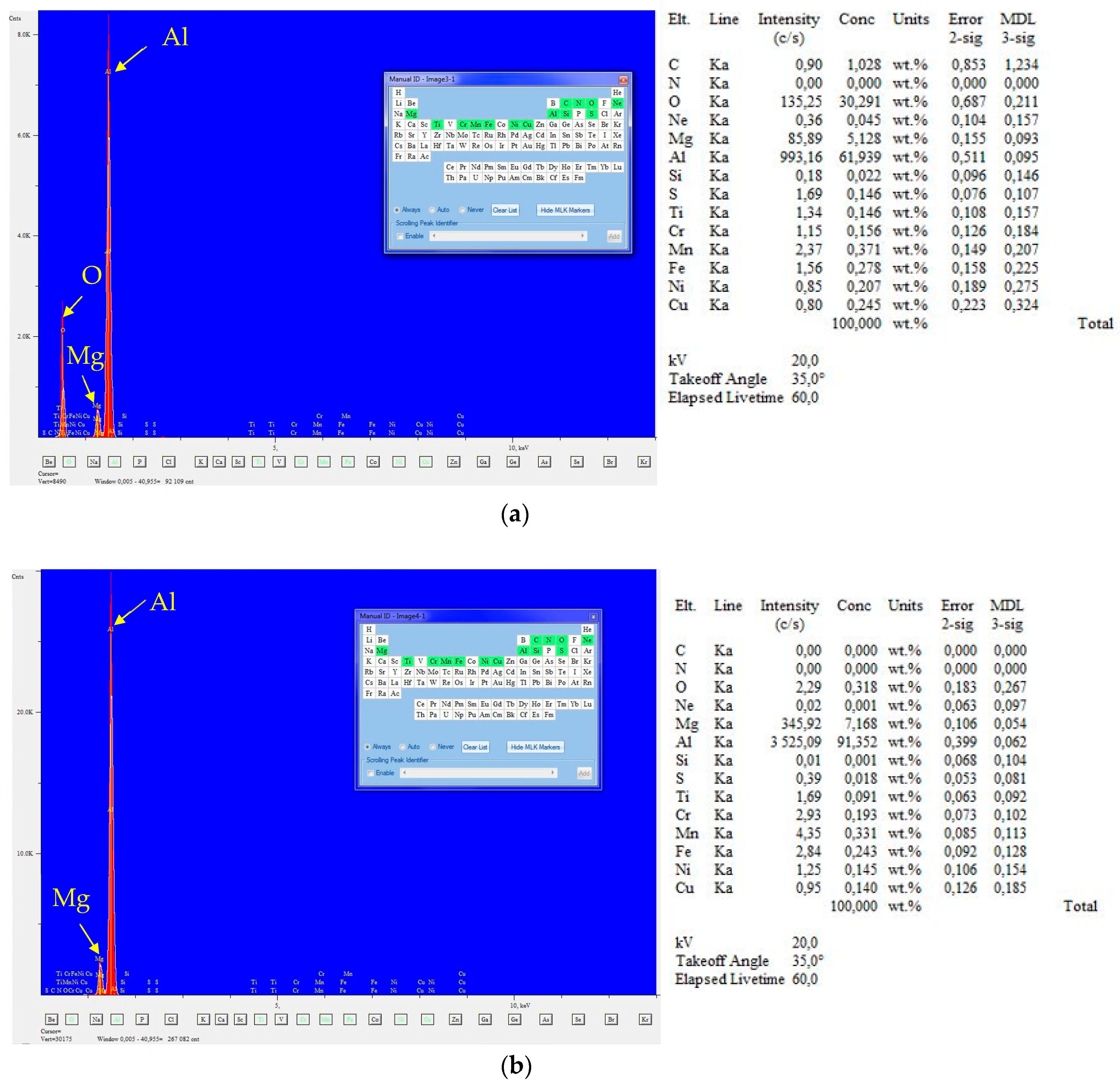Click Be element marker below upper spectrum
Viewport: 1120px width, 1086px height.
click(49, 462)
